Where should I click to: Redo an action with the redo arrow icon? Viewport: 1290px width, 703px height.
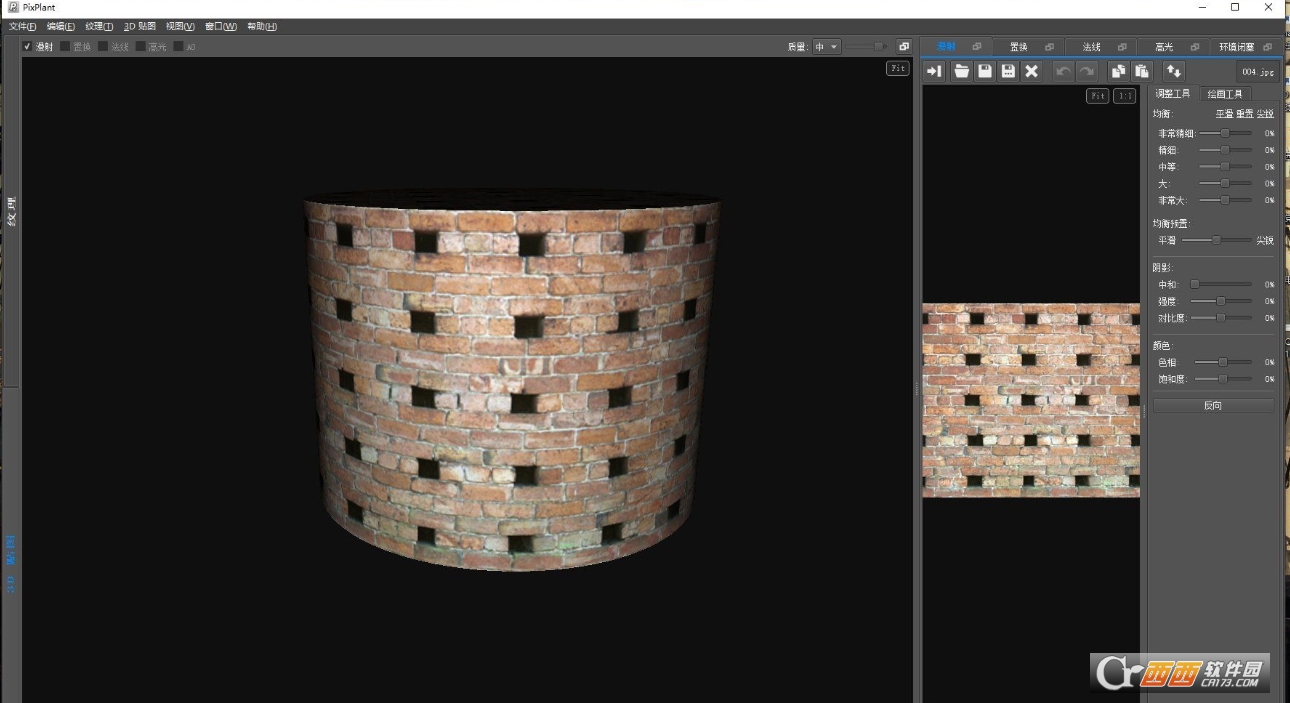click(1086, 71)
